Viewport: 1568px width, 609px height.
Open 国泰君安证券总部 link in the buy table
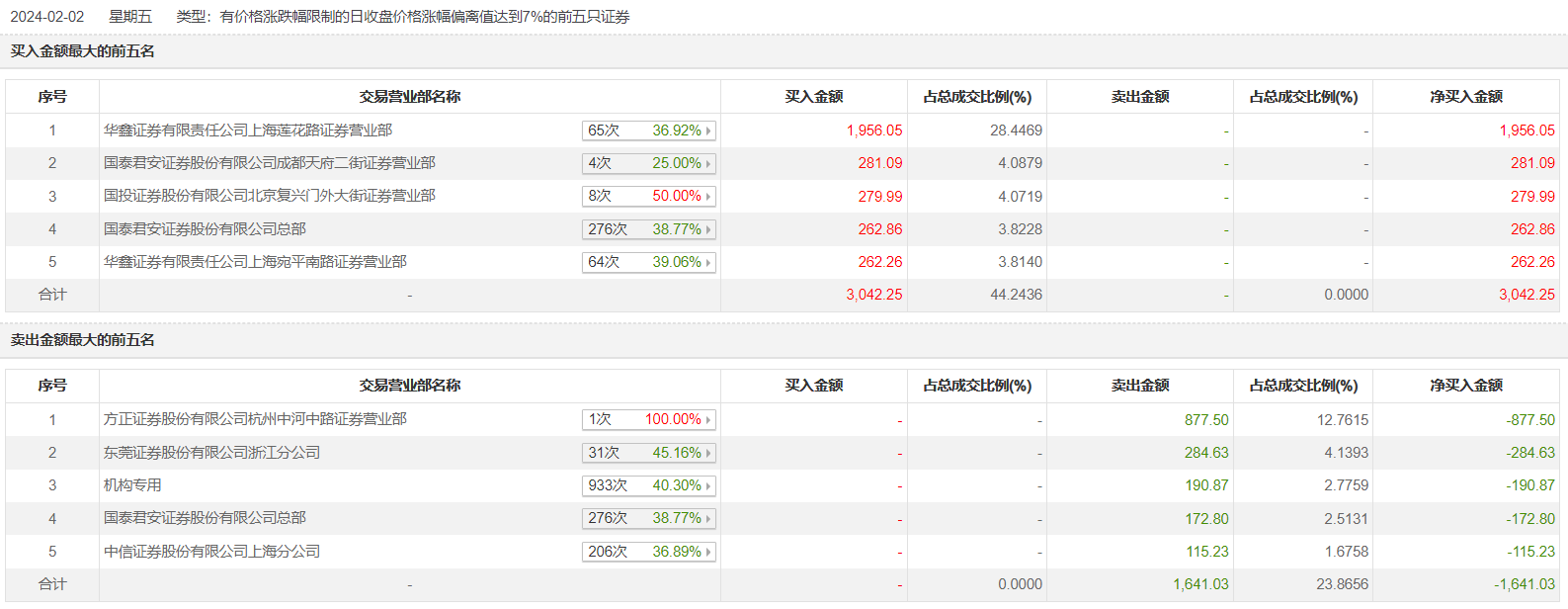(205, 229)
